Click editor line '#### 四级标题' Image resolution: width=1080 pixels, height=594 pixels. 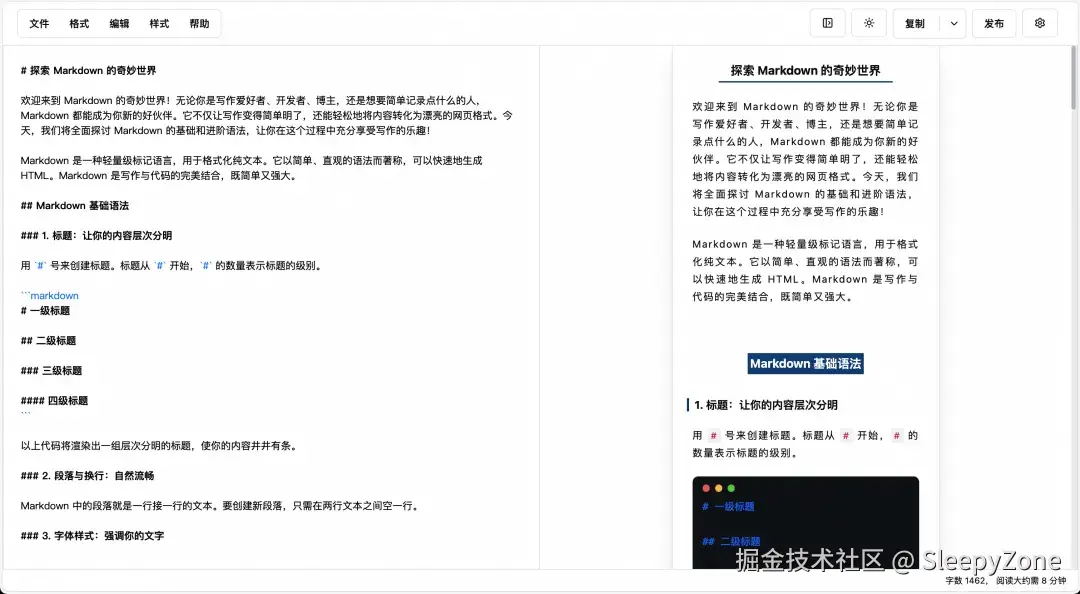point(54,400)
